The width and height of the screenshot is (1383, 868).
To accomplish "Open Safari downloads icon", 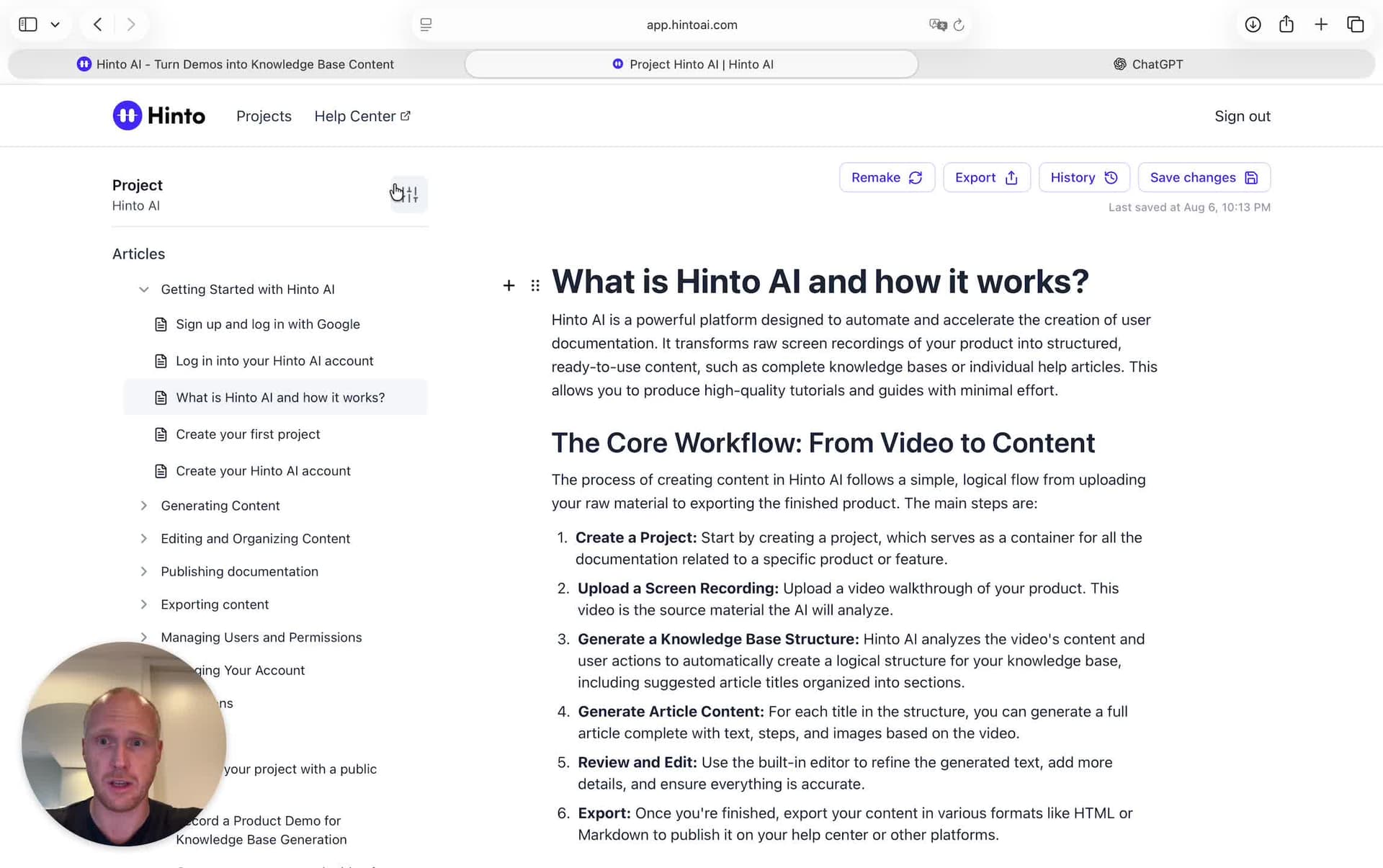I will click(1253, 24).
